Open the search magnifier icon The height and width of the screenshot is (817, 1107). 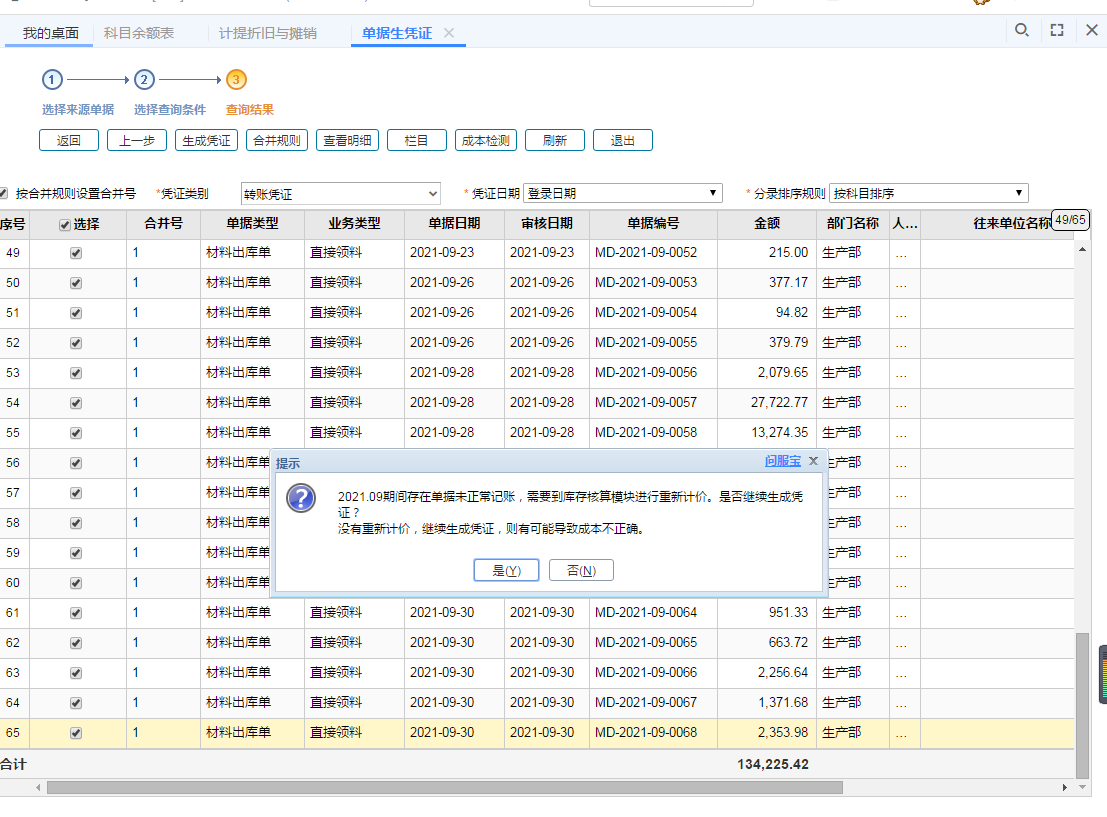1022,30
